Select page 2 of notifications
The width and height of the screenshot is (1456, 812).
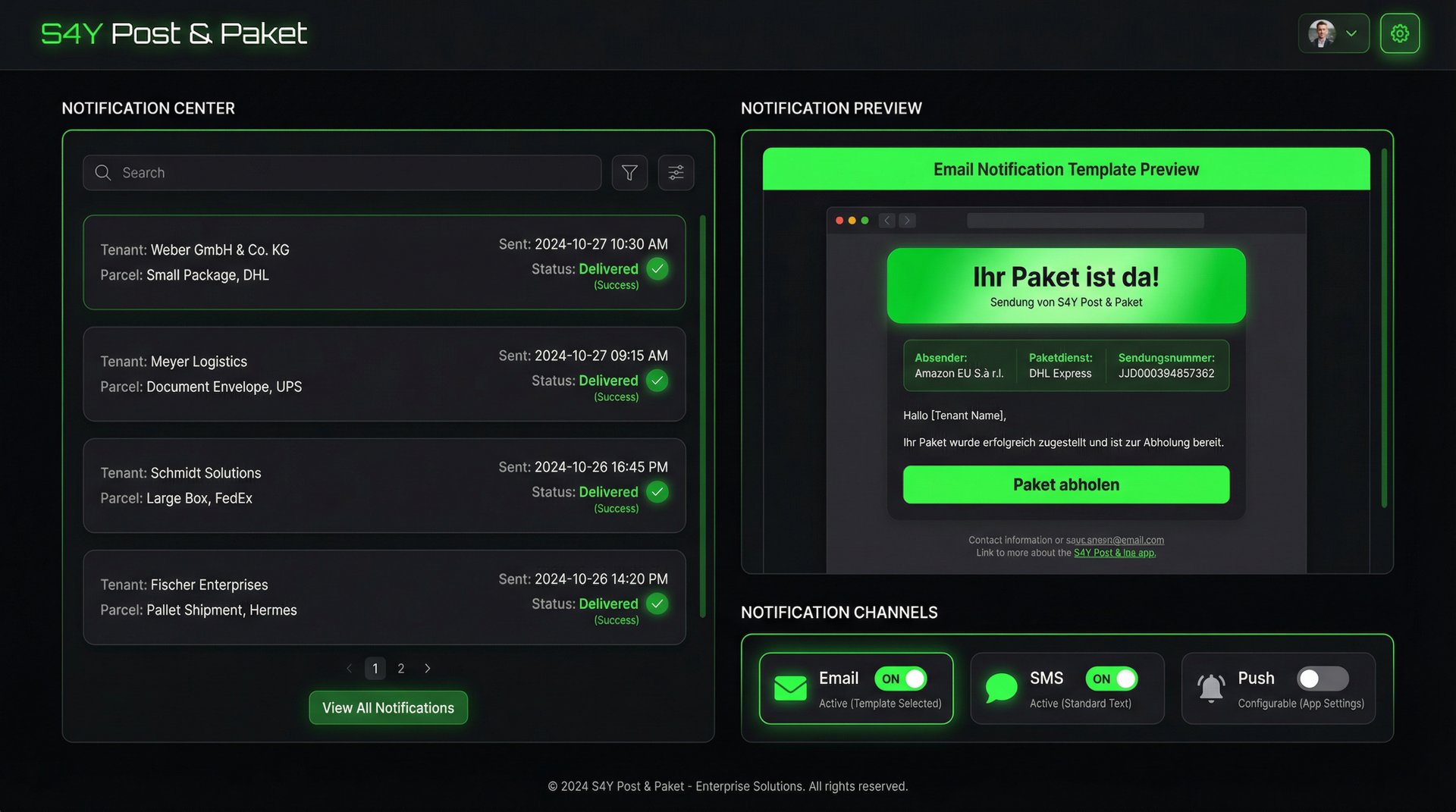[x=401, y=668]
